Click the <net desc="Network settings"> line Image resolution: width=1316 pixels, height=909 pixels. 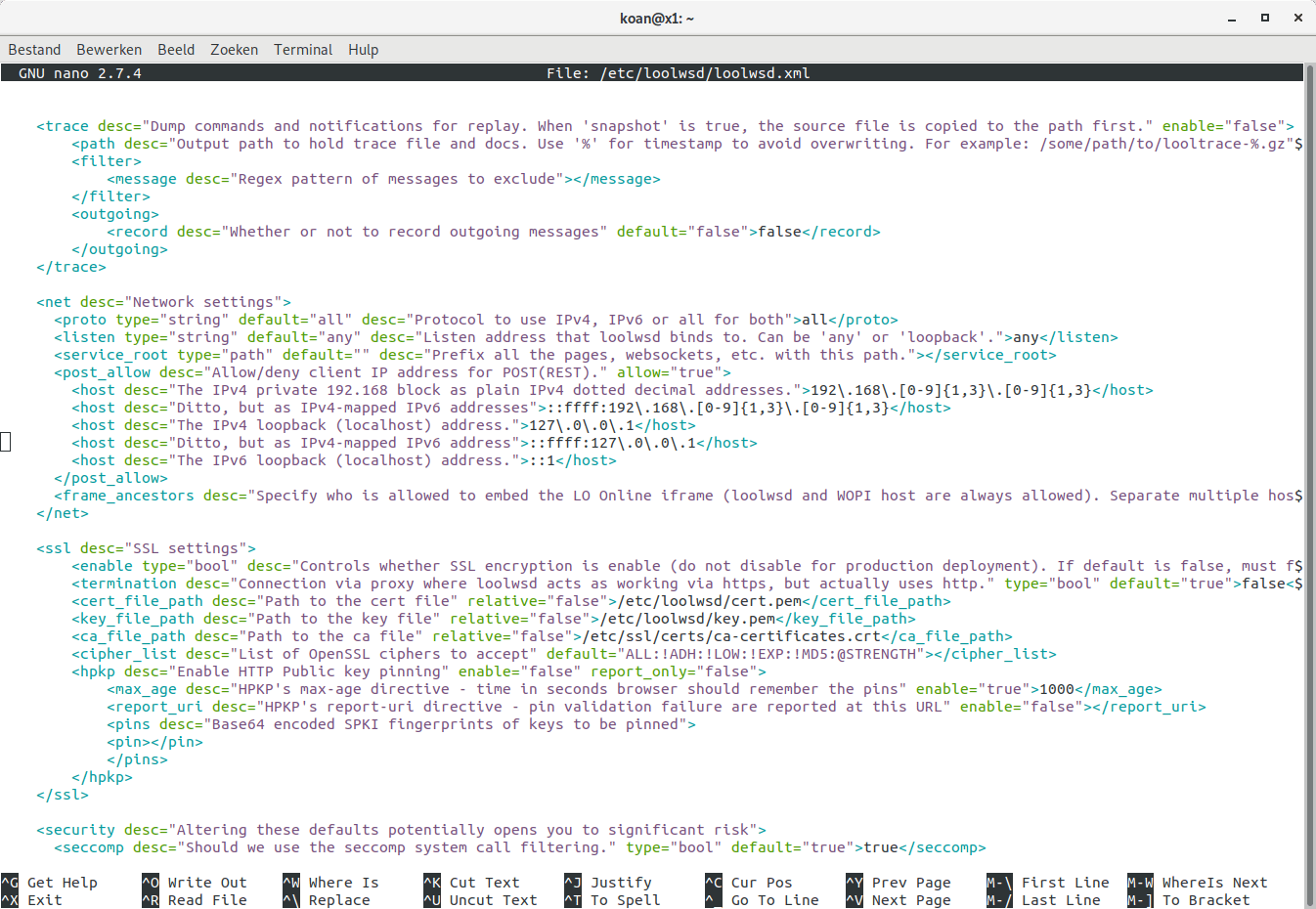[x=163, y=302]
